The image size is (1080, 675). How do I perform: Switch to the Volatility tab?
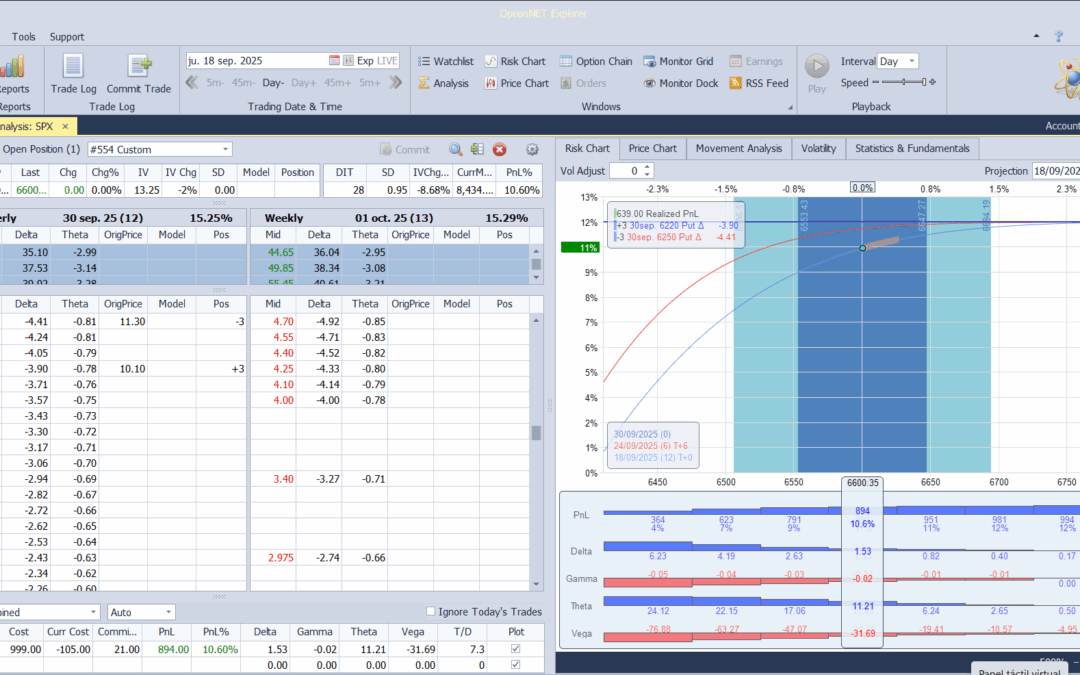coord(818,148)
